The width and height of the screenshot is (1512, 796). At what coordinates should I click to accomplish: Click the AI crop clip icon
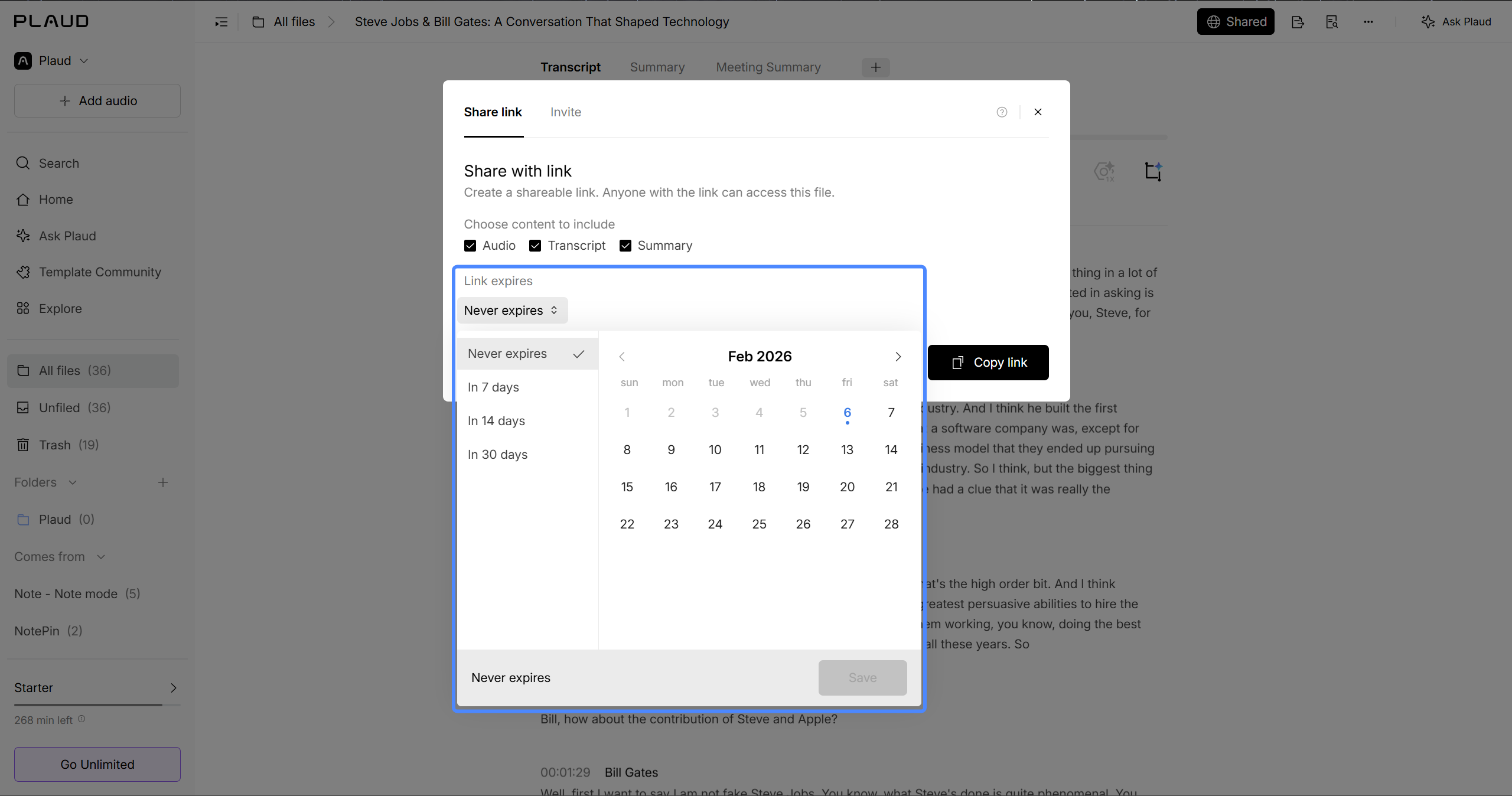tap(1153, 172)
